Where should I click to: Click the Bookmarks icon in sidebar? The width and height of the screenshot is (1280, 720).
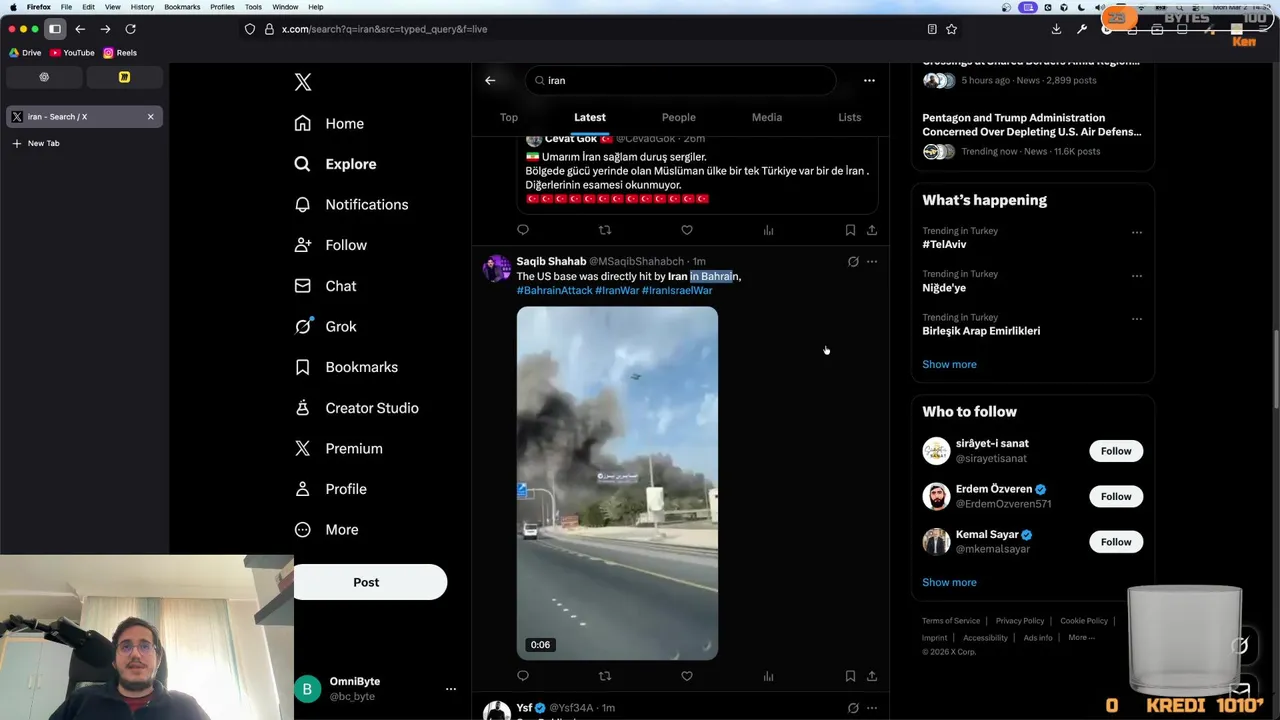[302, 367]
